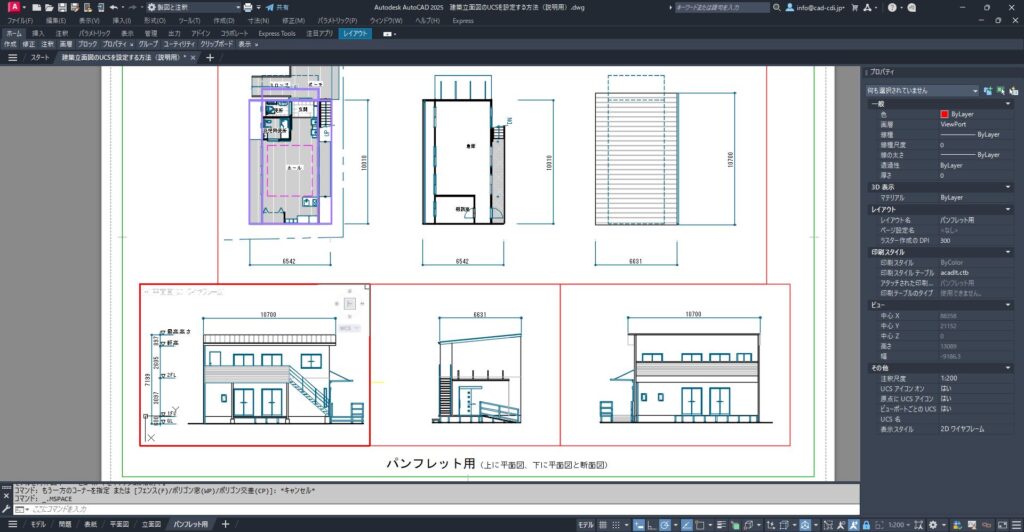1024x532 pixels.
Task: Click the Open file folder icon
Action: (x=49, y=7)
